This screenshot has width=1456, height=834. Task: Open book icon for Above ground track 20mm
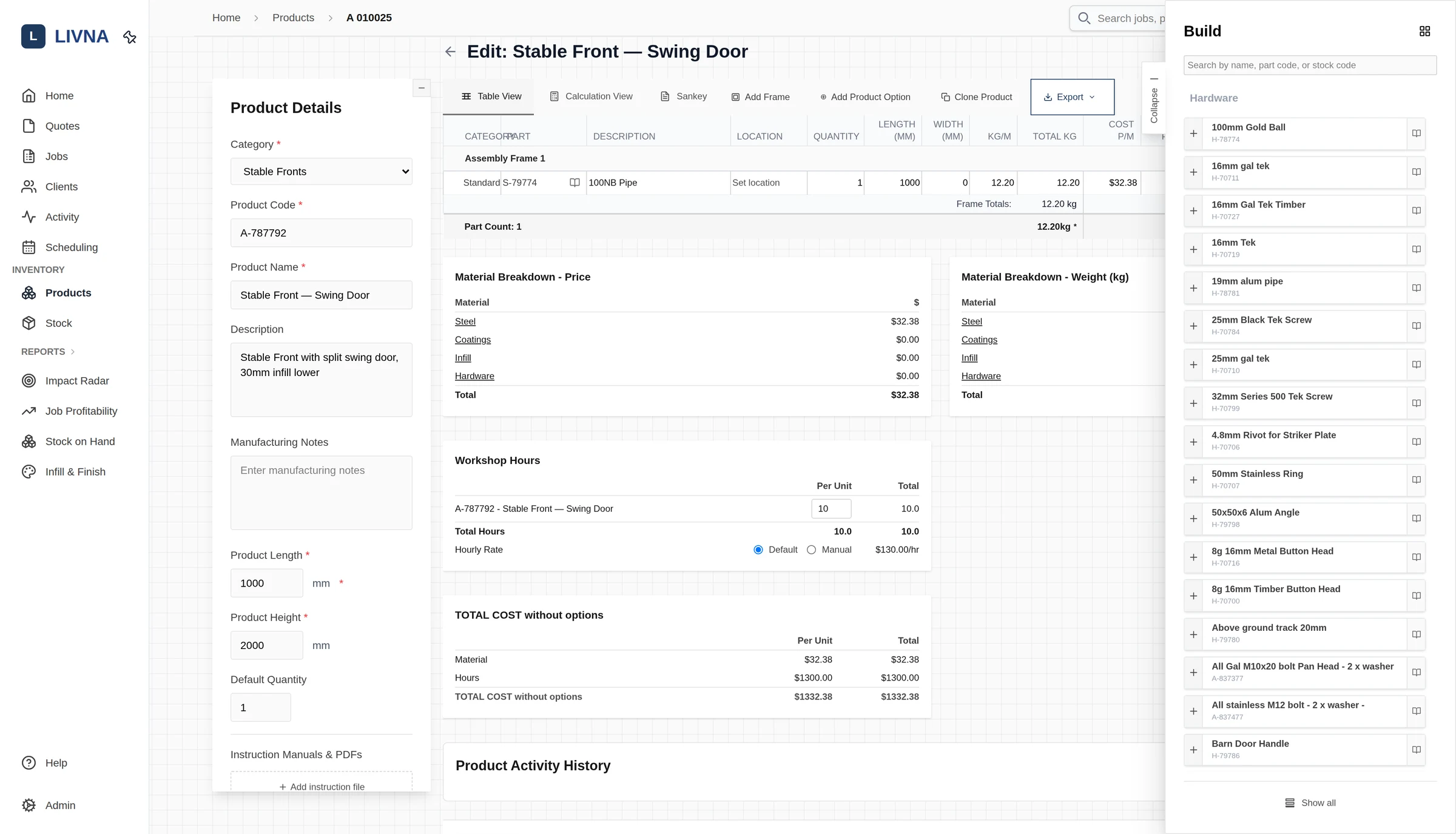1416,634
